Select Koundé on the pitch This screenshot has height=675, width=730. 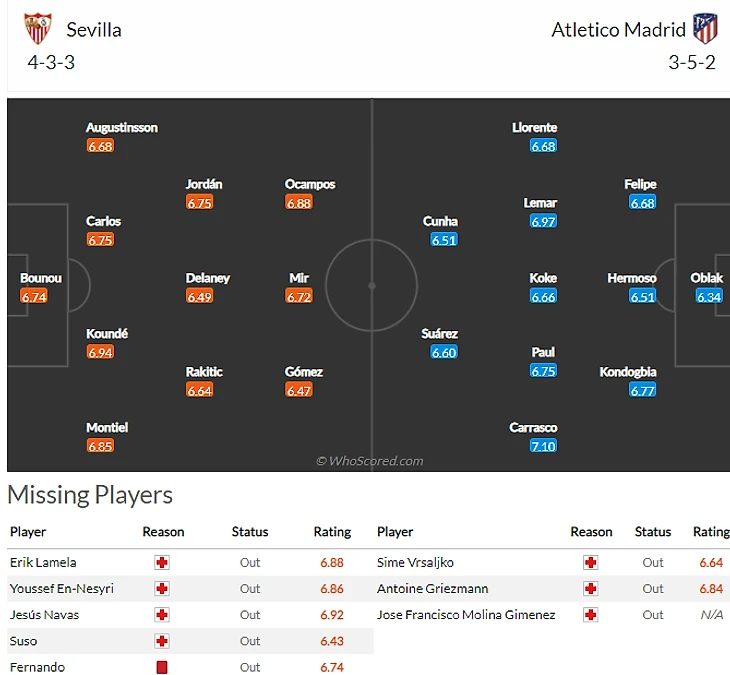click(107, 334)
